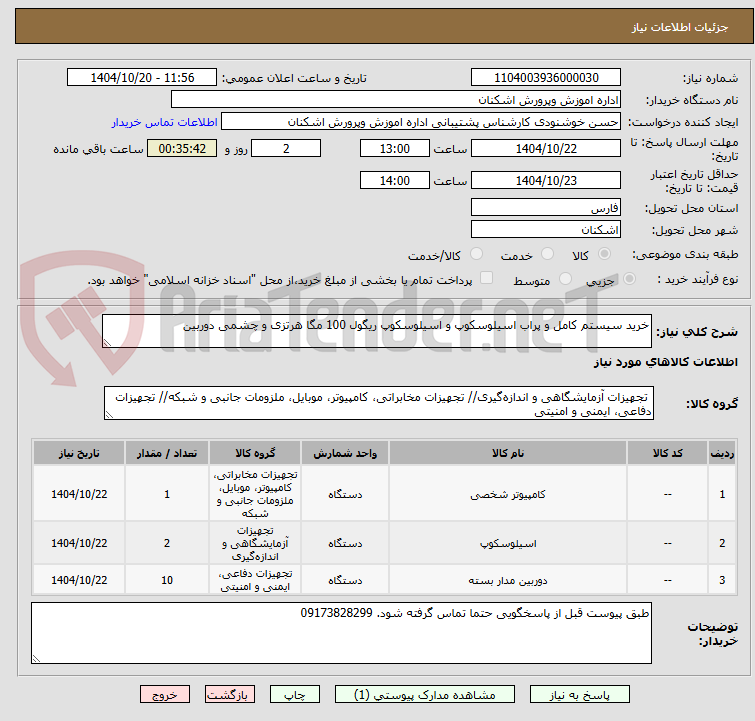
Task: Click the group cell تجهیزات آزمایشگاهی و اندازه‌گیری
Action: (255, 543)
